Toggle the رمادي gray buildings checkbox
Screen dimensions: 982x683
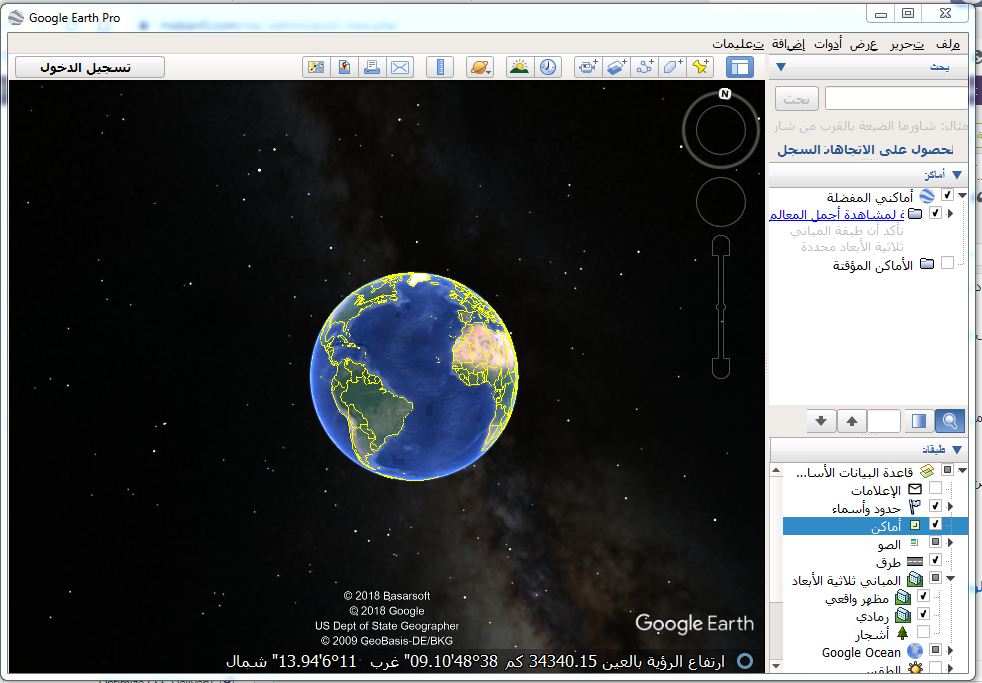coord(923,614)
